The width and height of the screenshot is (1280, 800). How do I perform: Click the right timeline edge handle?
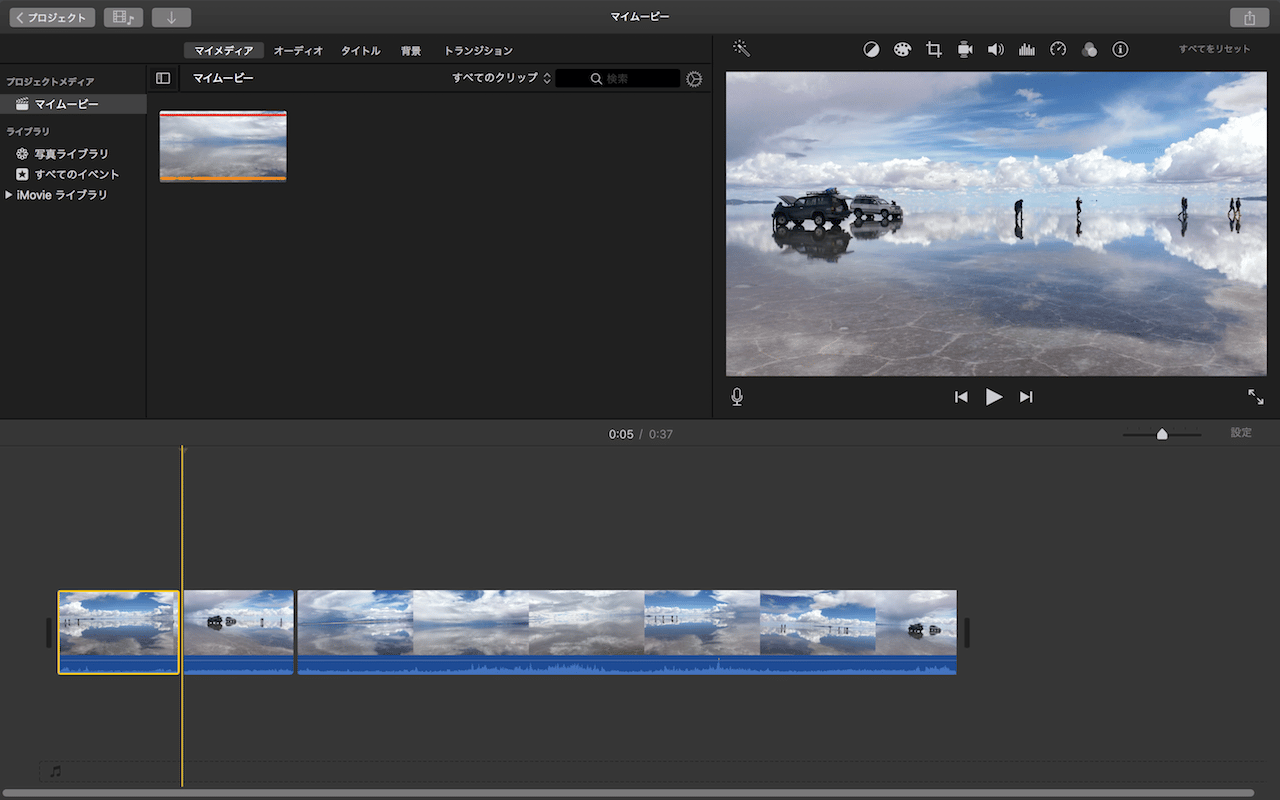(967, 632)
